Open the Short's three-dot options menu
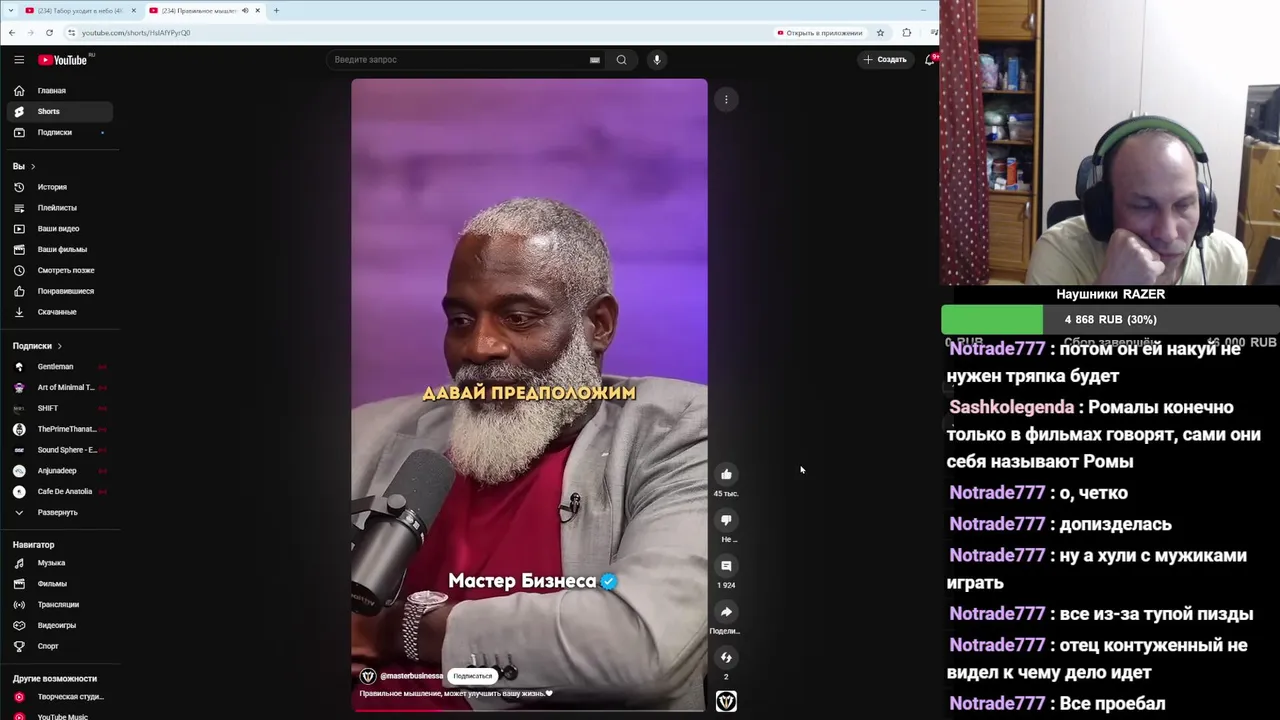 726,99
